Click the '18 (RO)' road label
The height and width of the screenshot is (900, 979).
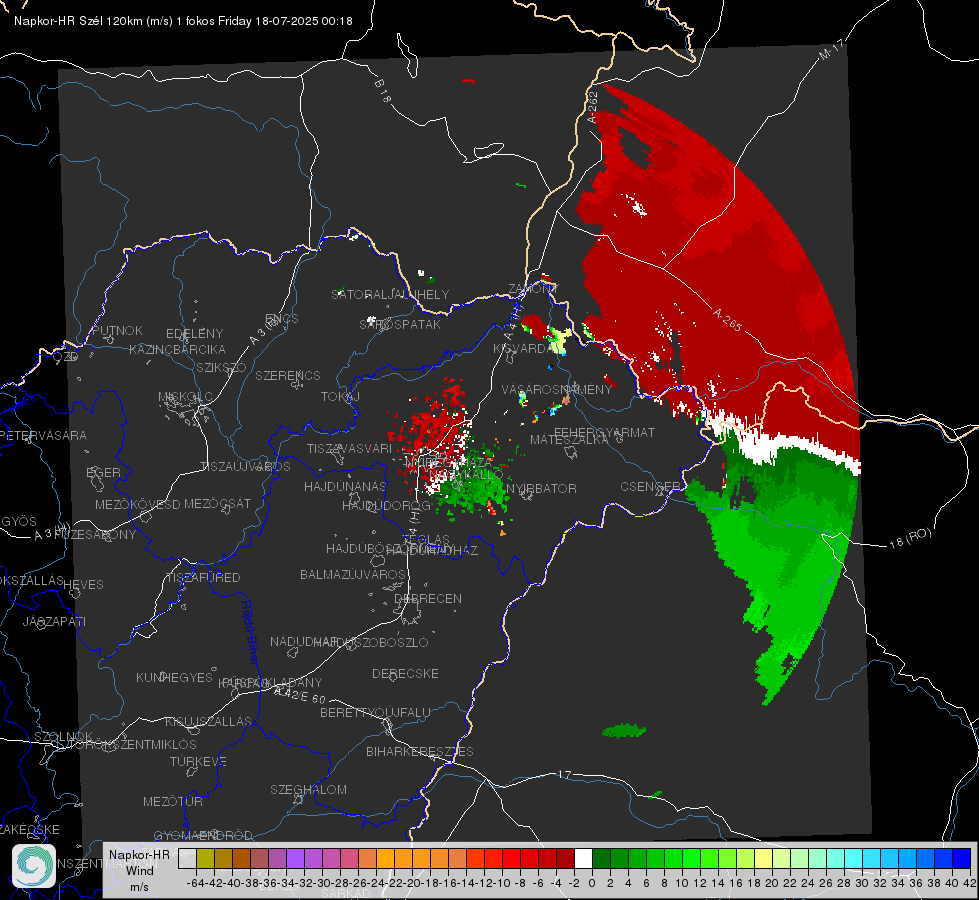point(910,538)
